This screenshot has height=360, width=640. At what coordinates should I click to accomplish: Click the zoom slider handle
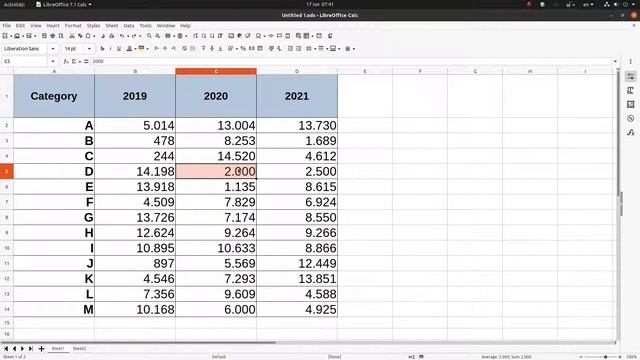tap(606, 357)
